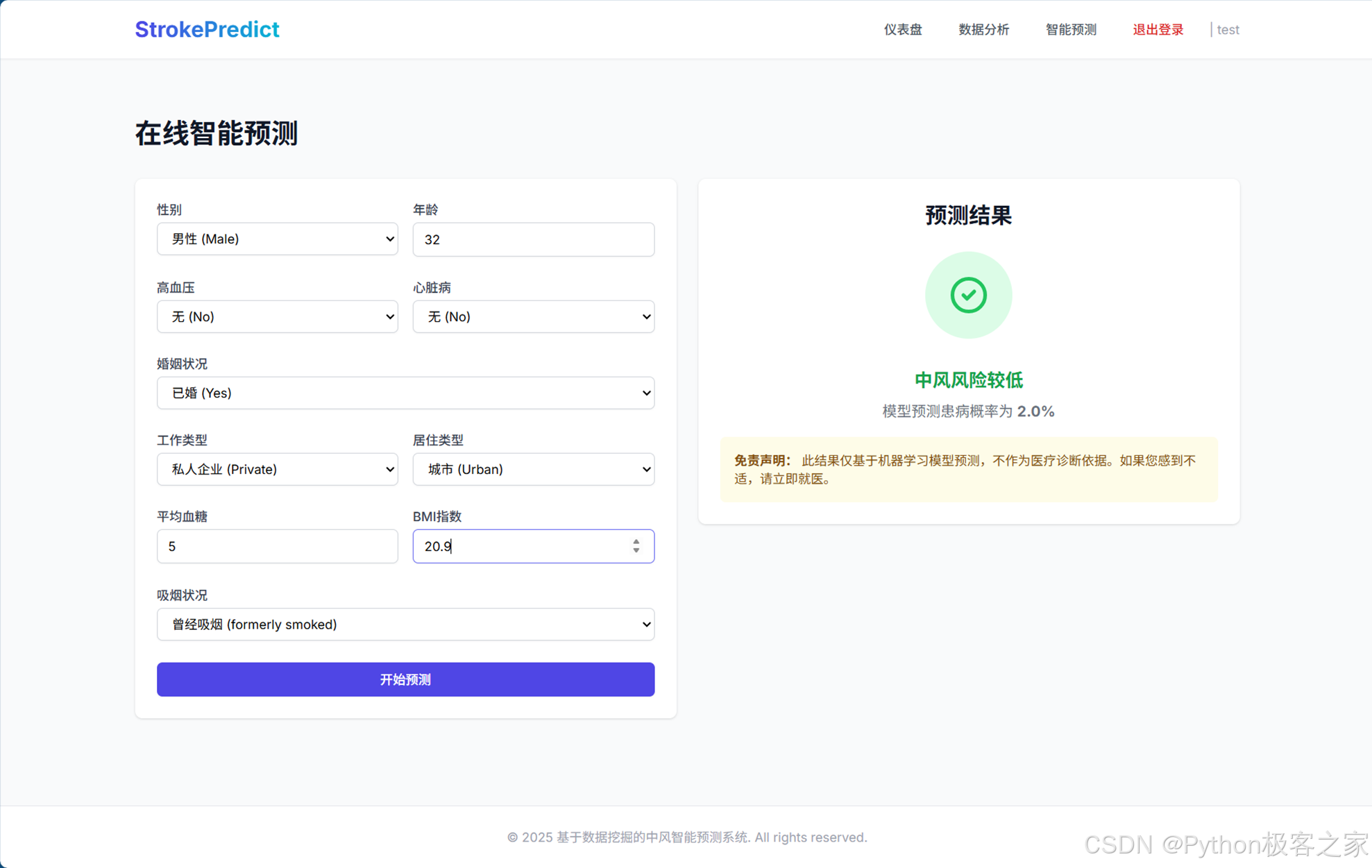Click the green checkmark result icon

click(x=968, y=295)
